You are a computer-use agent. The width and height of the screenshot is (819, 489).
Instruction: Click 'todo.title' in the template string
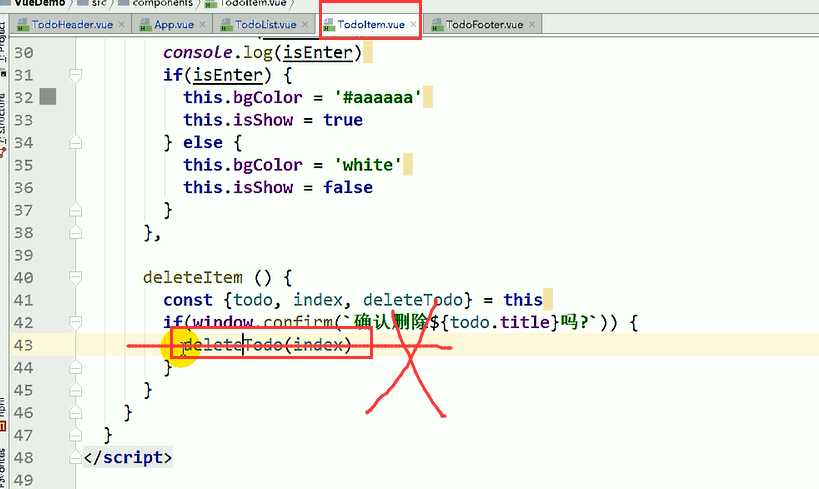pos(500,322)
